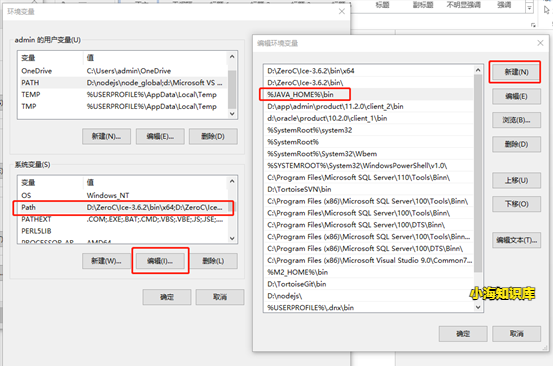553x366 pixels.
Task: Click system variables list scroll down arrow
Action: point(232,238)
